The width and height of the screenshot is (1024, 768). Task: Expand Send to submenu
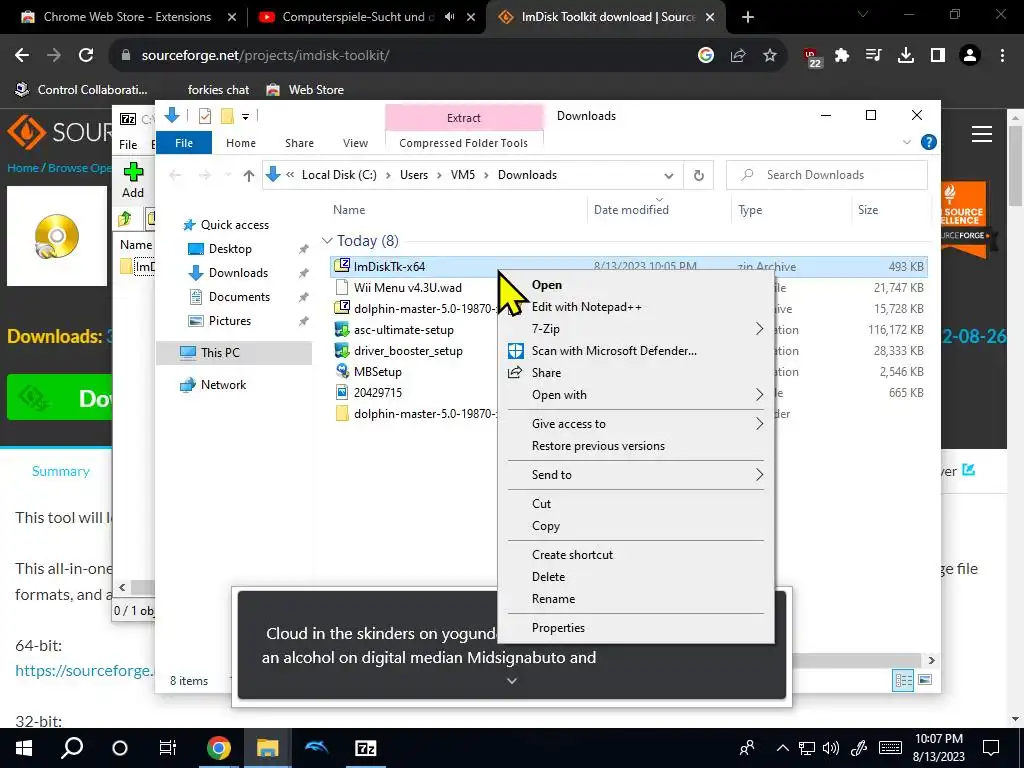tap(759, 475)
